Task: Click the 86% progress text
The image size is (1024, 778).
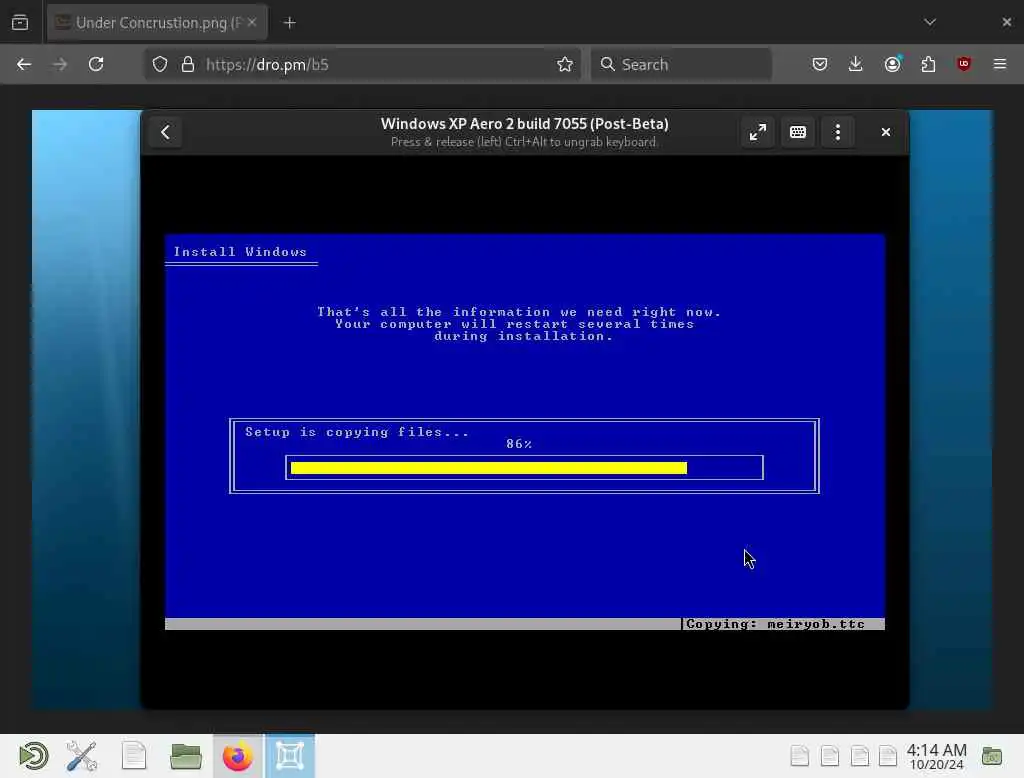Action: (x=519, y=444)
